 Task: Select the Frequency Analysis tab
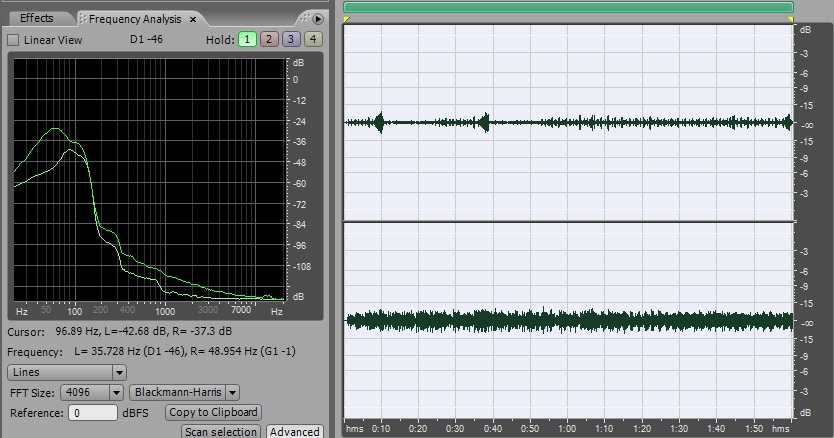[x=135, y=19]
